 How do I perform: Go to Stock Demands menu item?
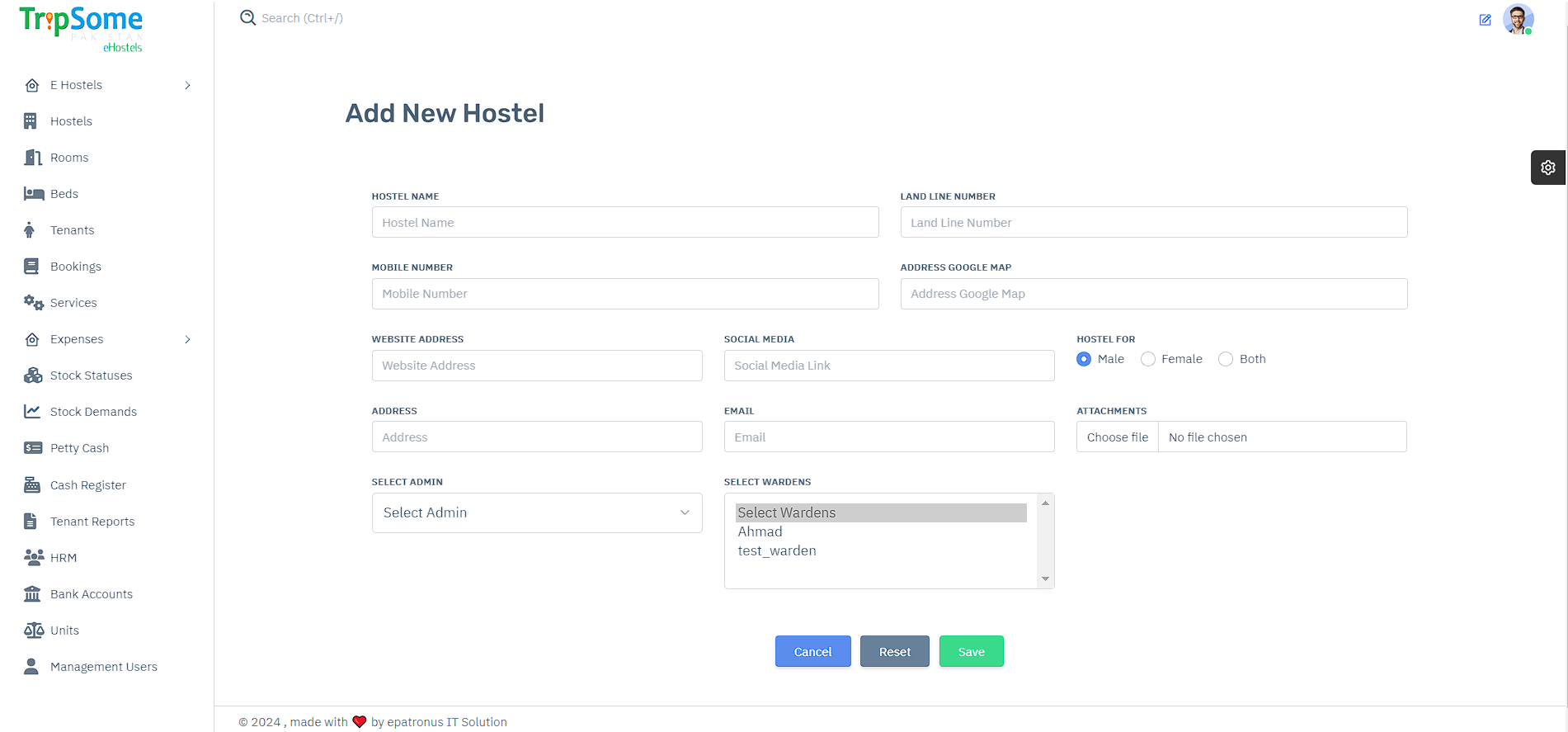point(93,412)
